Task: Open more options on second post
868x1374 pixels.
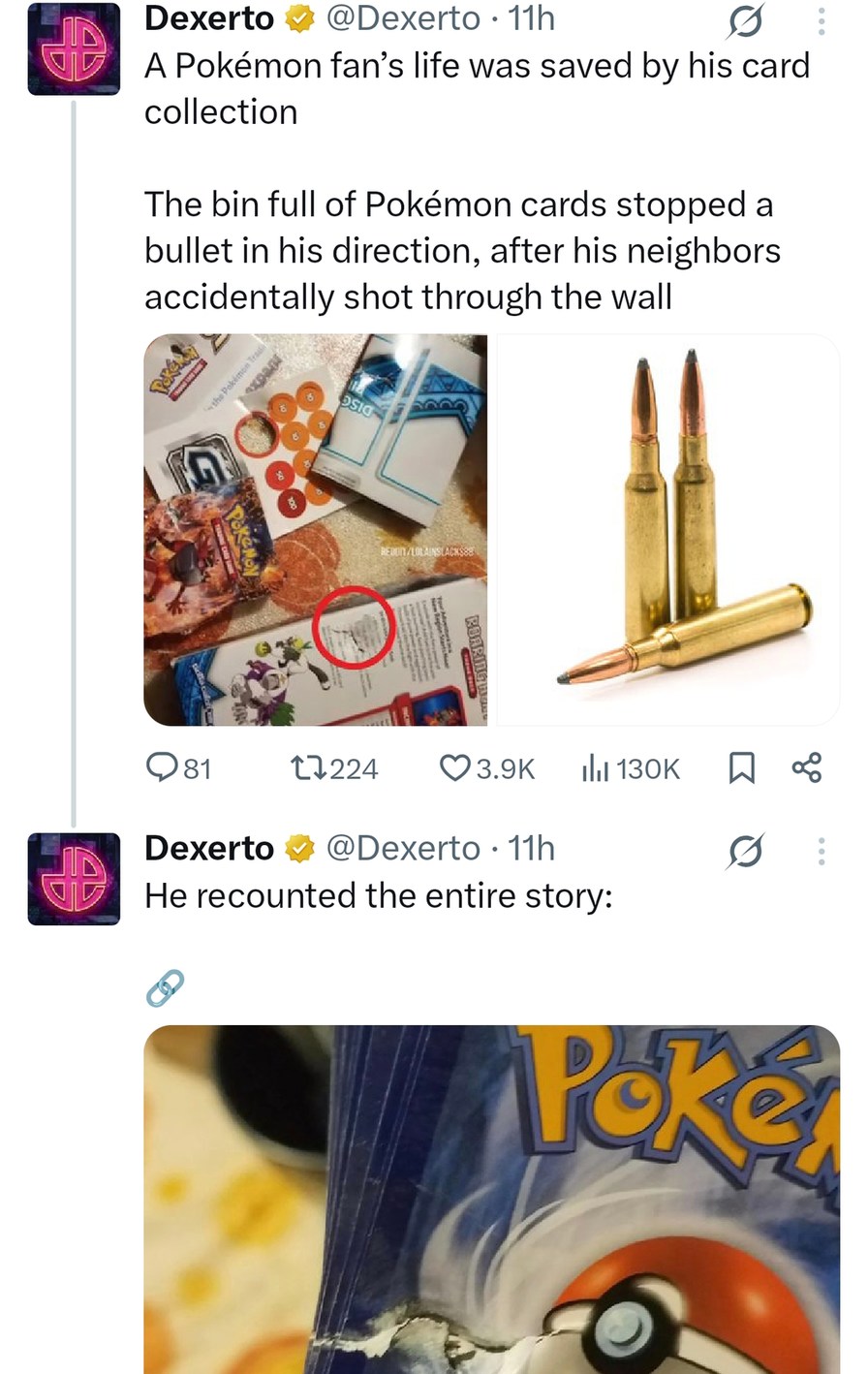Action: point(821,851)
